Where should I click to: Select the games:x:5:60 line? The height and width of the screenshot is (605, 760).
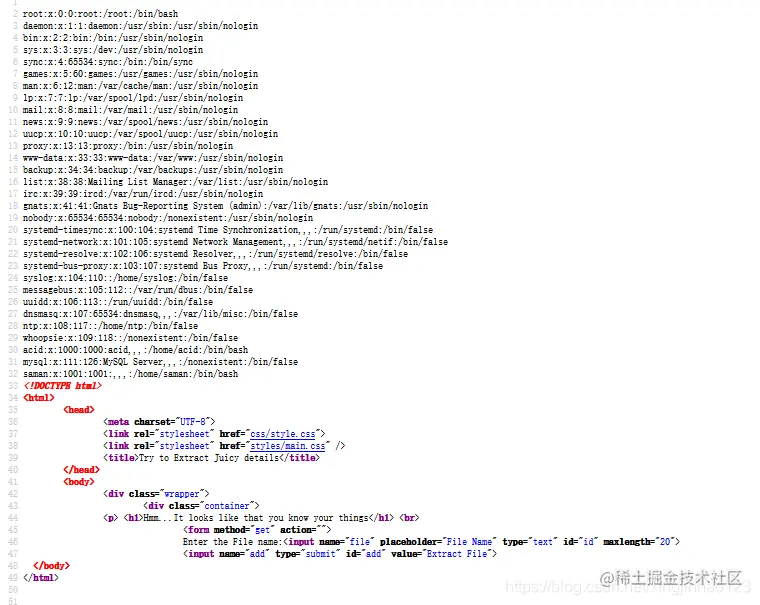click(140, 74)
